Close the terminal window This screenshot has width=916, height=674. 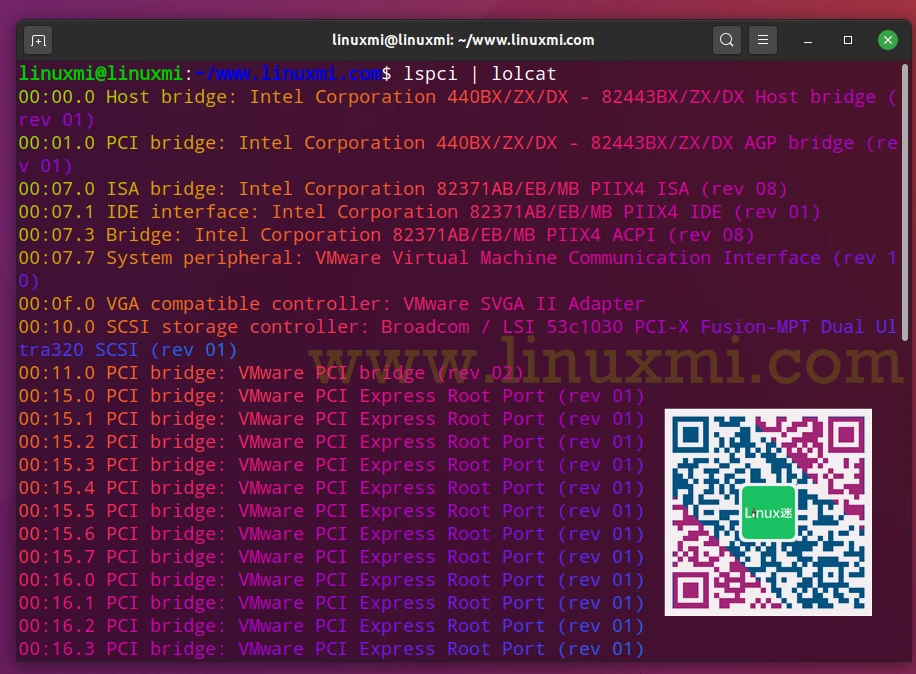888,40
